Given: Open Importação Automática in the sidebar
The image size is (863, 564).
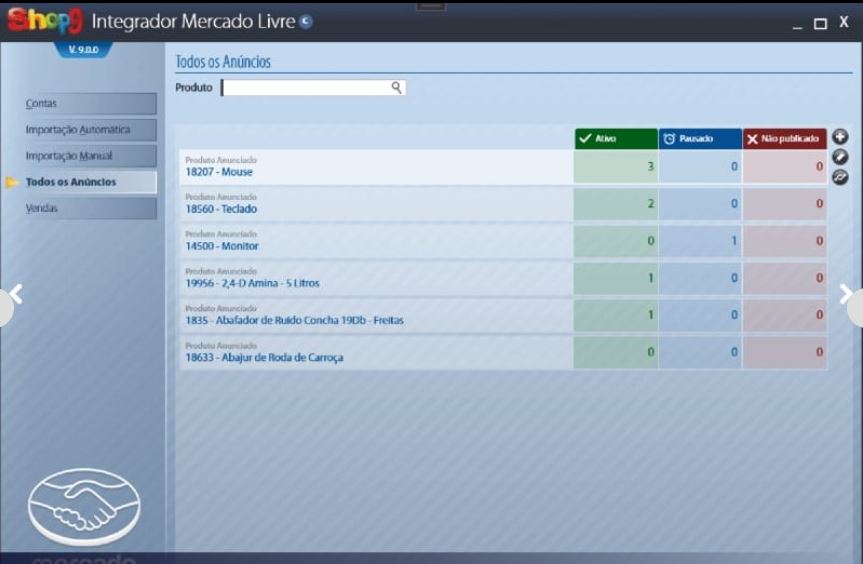Looking at the screenshot, I should (90, 130).
